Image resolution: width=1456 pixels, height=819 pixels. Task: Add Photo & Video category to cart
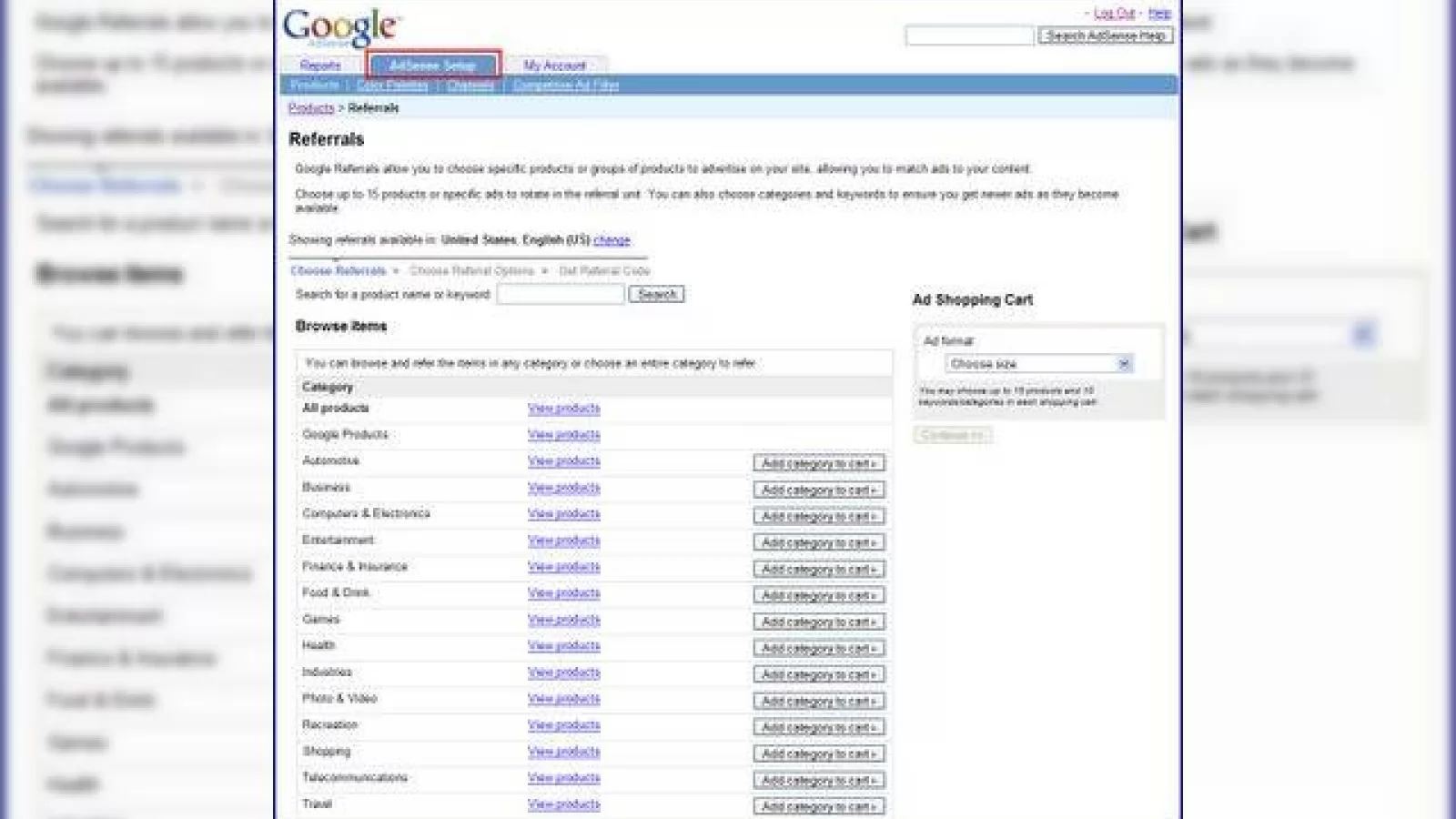pyautogui.click(x=819, y=702)
